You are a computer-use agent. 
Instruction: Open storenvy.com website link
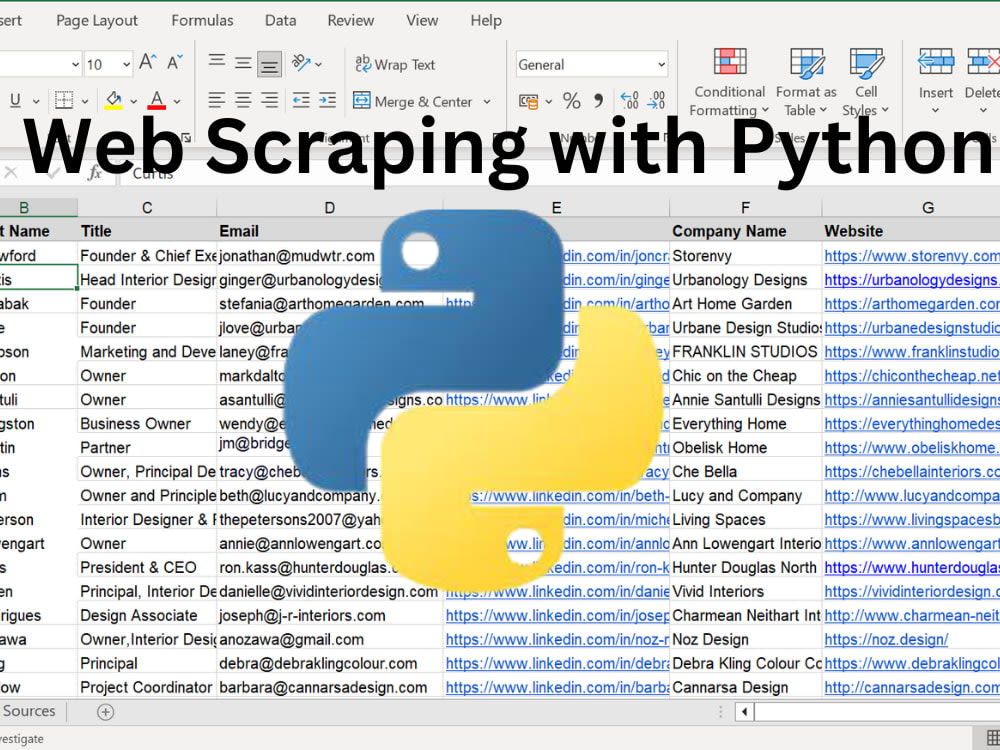pos(911,256)
